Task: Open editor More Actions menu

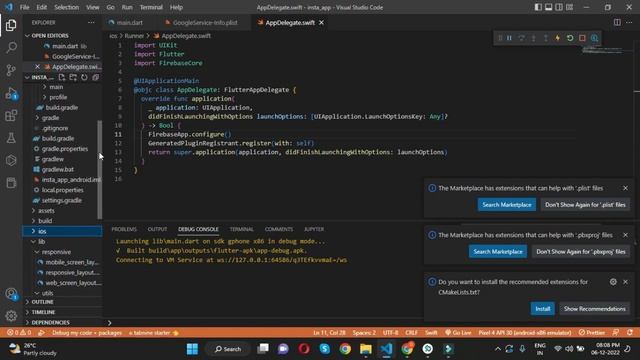Action: coord(629,22)
